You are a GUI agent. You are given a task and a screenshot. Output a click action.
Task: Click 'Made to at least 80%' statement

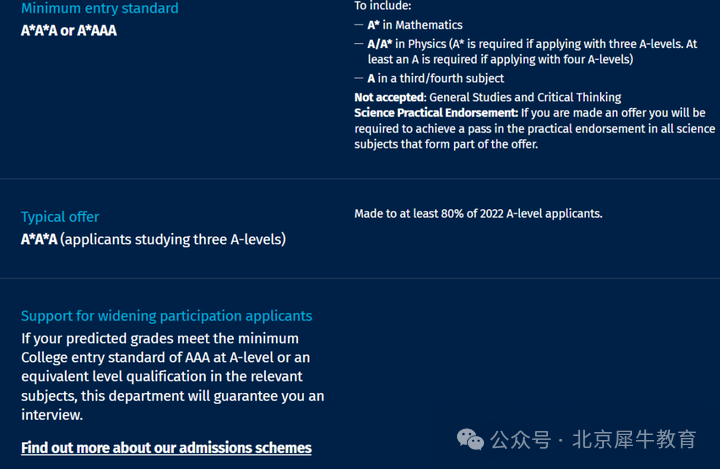pos(478,214)
